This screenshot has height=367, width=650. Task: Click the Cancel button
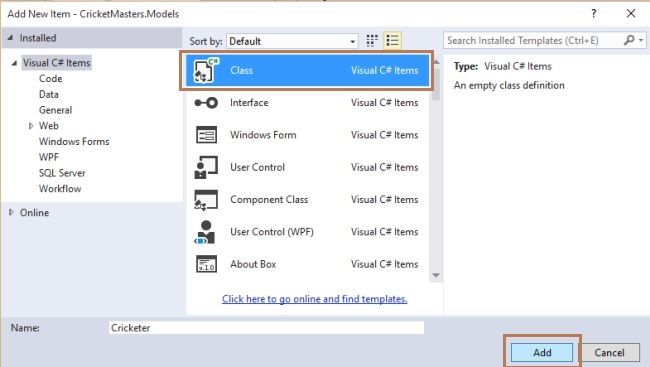(609, 352)
